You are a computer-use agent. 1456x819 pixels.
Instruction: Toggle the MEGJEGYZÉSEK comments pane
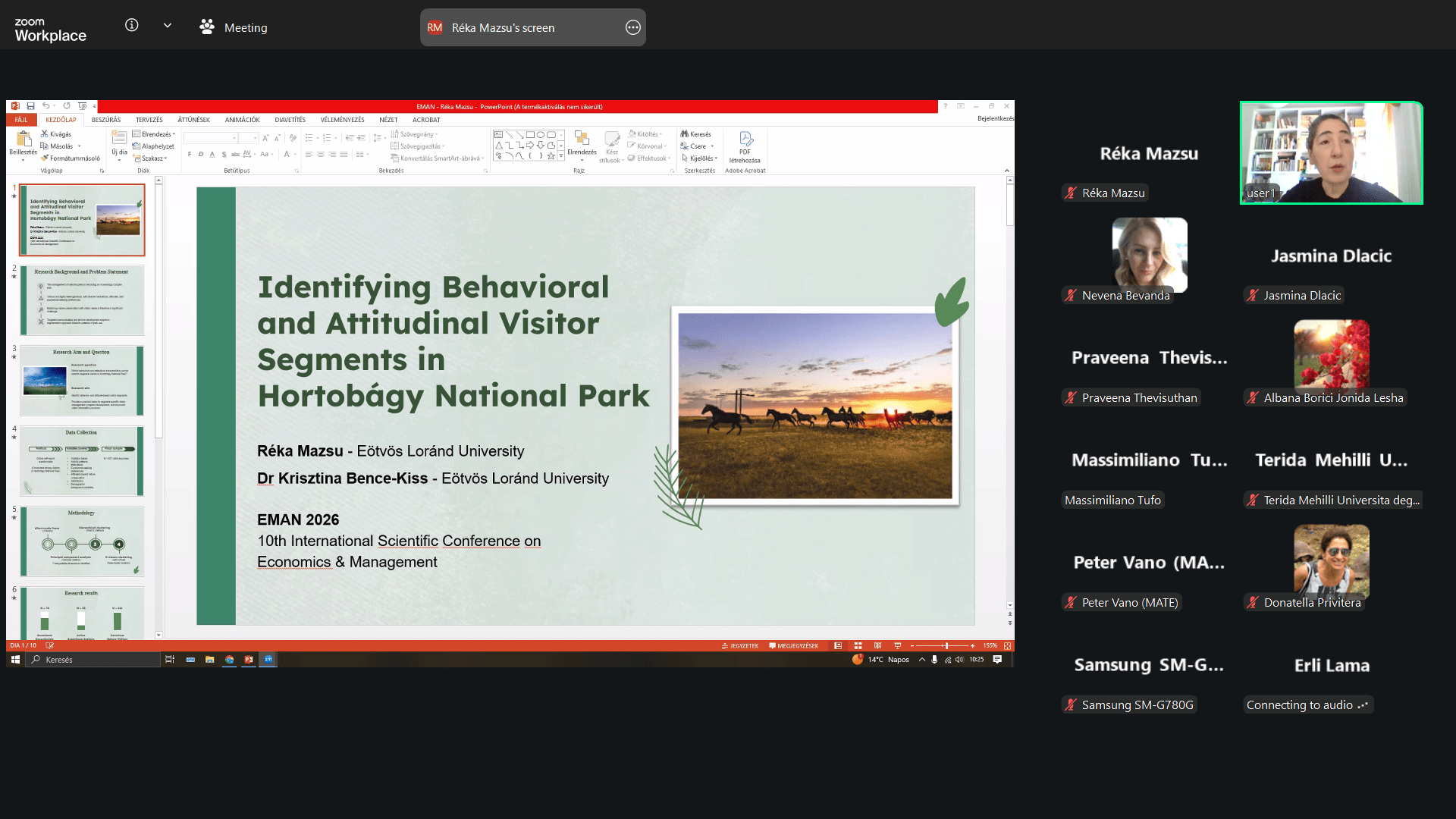794,646
